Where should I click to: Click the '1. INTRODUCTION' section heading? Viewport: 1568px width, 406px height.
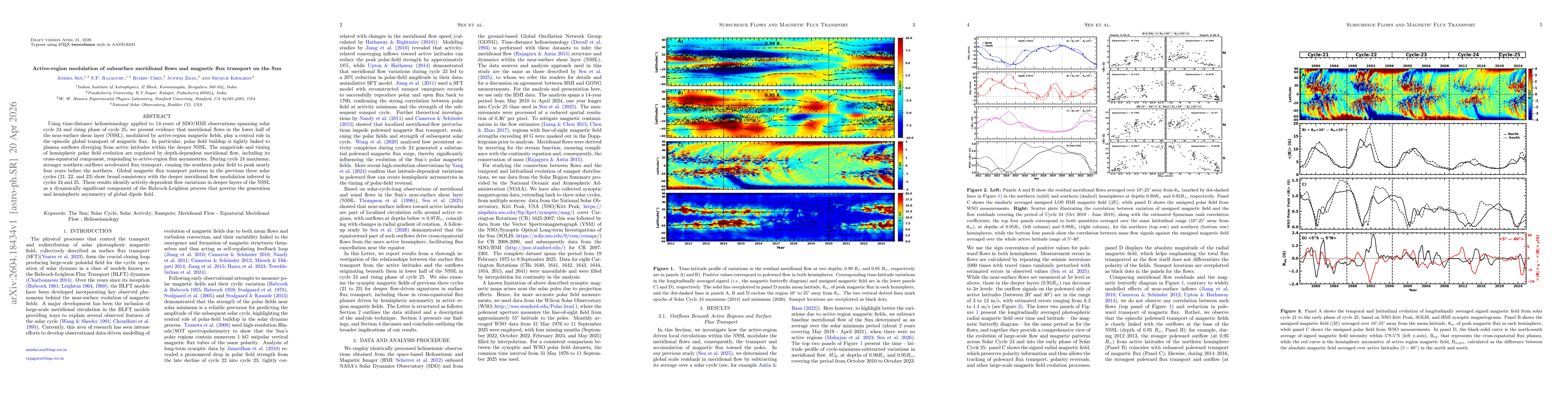click(88, 231)
